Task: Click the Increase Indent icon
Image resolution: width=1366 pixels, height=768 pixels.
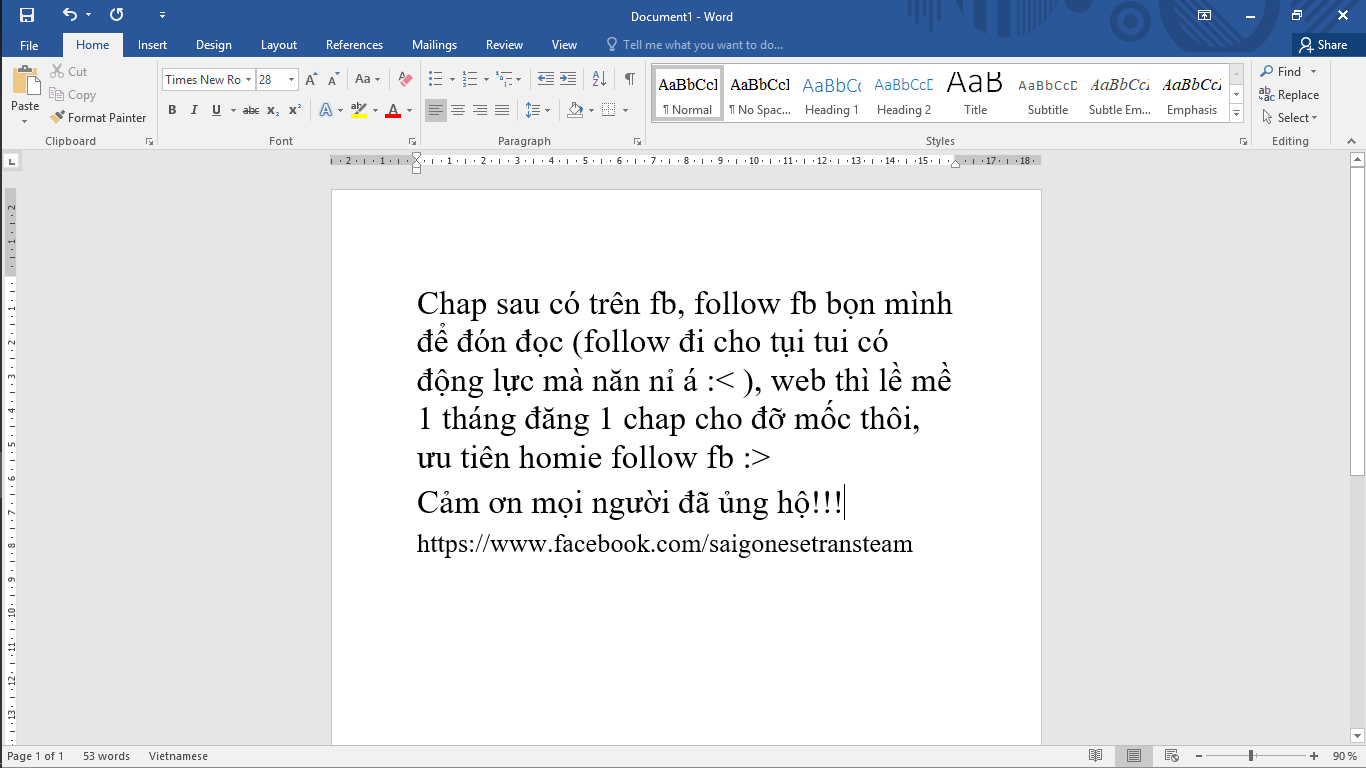Action: coord(568,79)
